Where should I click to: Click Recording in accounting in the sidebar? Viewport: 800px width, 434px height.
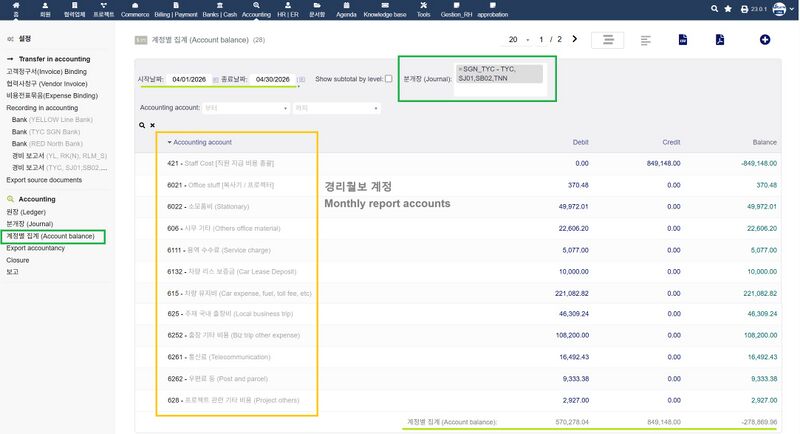(42, 108)
